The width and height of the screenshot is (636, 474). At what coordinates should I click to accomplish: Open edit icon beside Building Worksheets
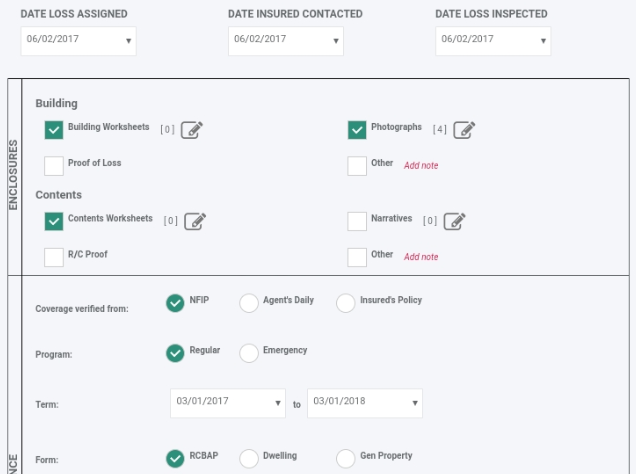[x=192, y=129]
